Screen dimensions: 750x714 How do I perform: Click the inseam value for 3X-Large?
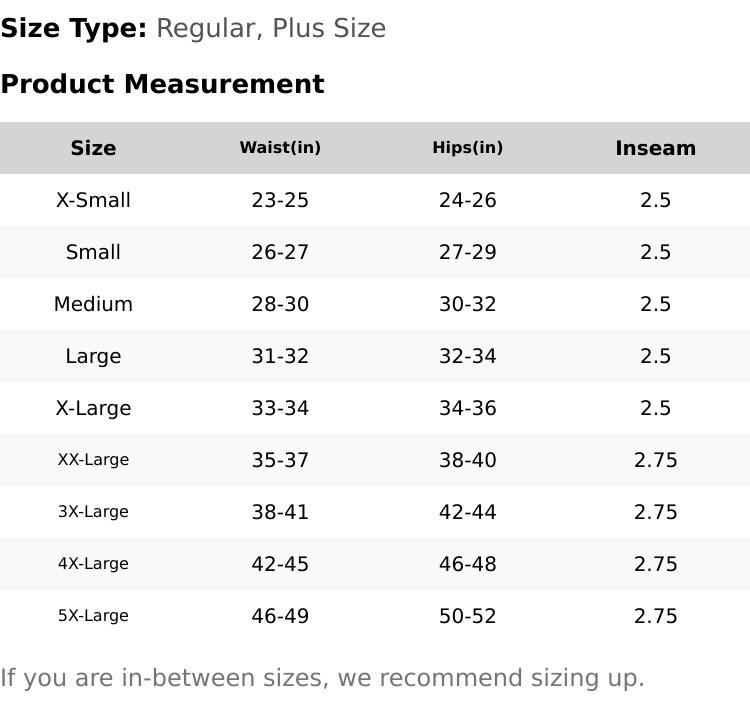coord(655,512)
